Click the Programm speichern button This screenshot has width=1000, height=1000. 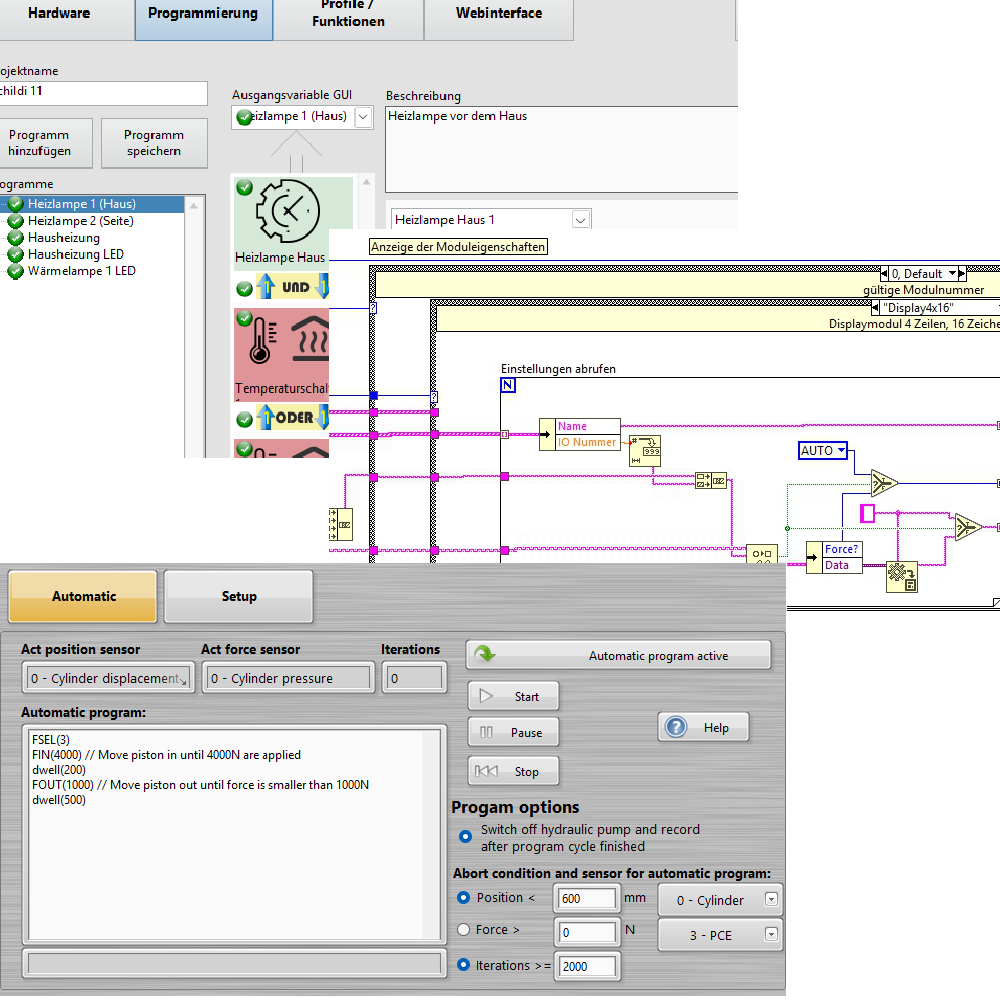154,143
